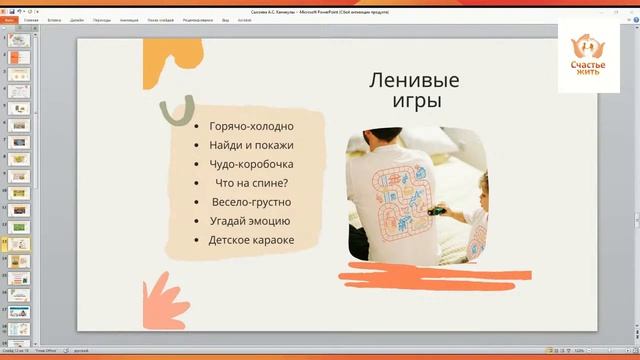640x360 pixels.
Task: Click bullet text 'Найди и покажи'
Action: (x=251, y=145)
